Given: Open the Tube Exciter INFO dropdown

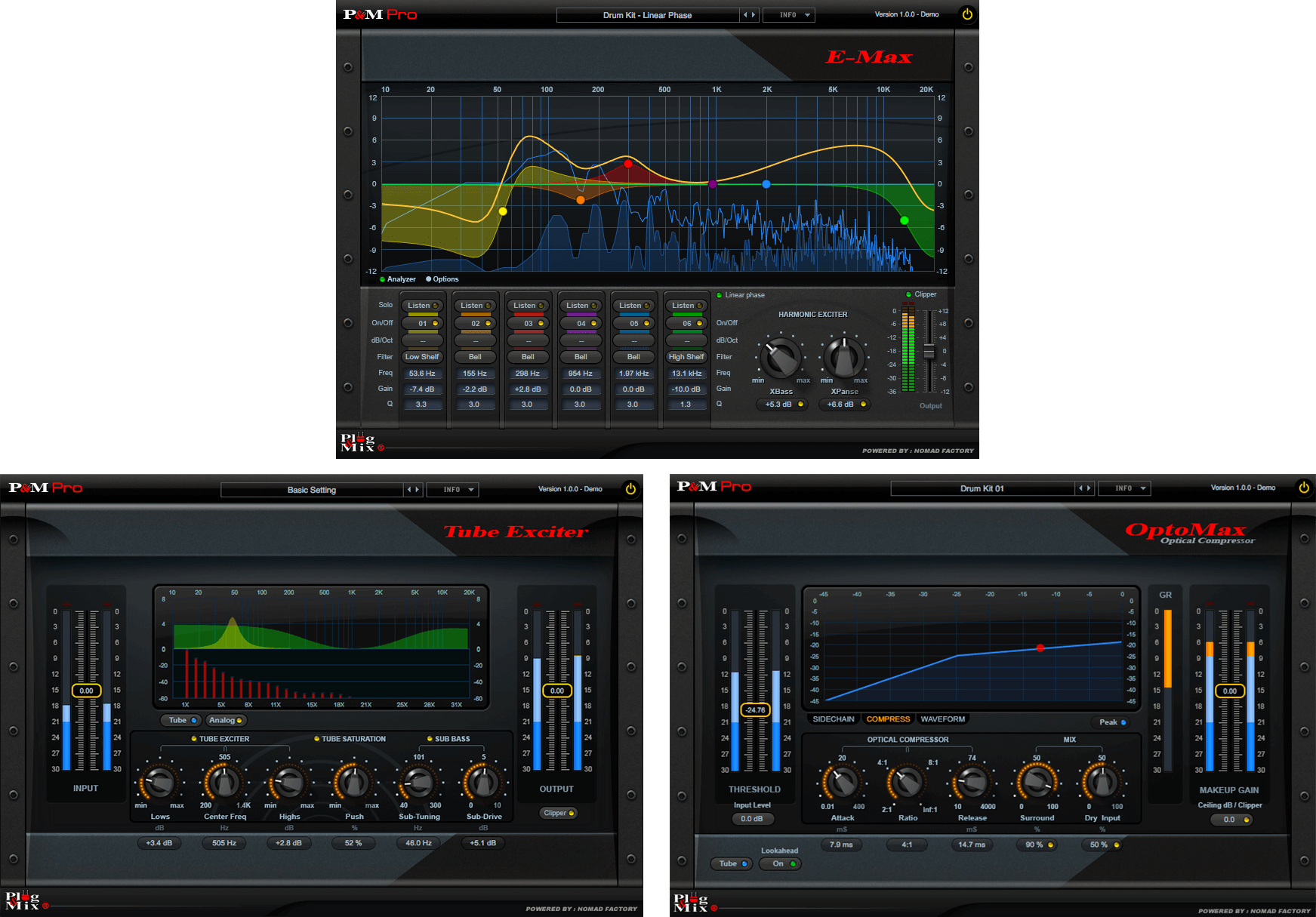Looking at the screenshot, I should (x=452, y=490).
